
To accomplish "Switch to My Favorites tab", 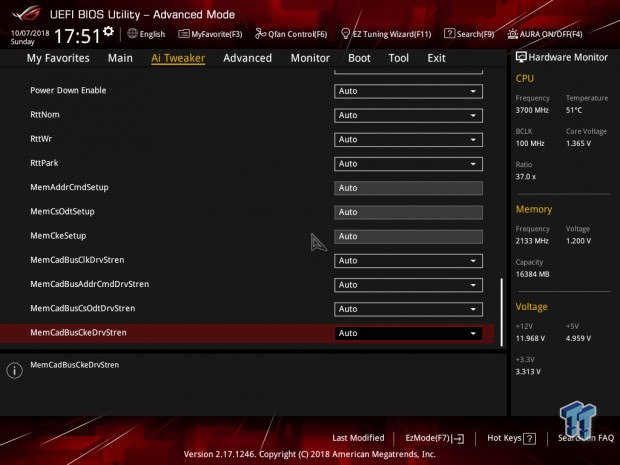I will pos(58,58).
